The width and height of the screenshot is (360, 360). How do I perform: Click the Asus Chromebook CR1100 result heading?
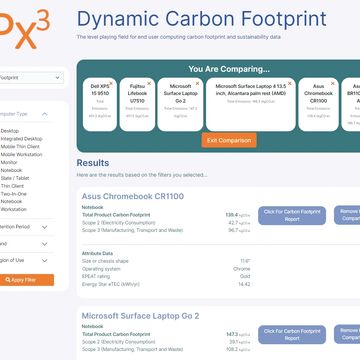pos(133,196)
